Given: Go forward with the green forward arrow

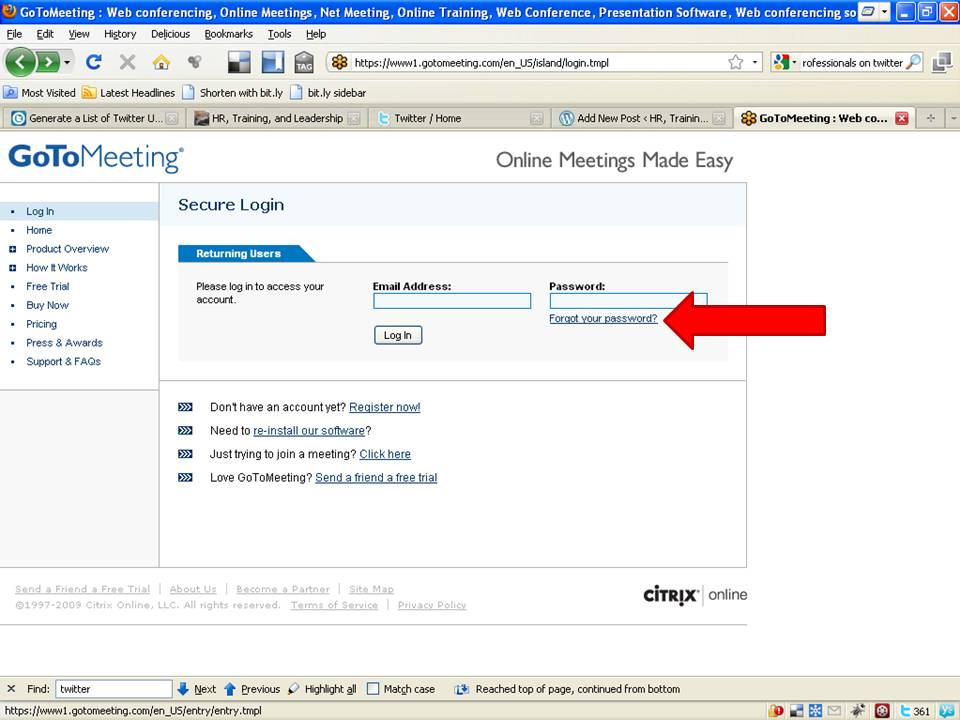Looking at the screenshot, I should 48,62.
